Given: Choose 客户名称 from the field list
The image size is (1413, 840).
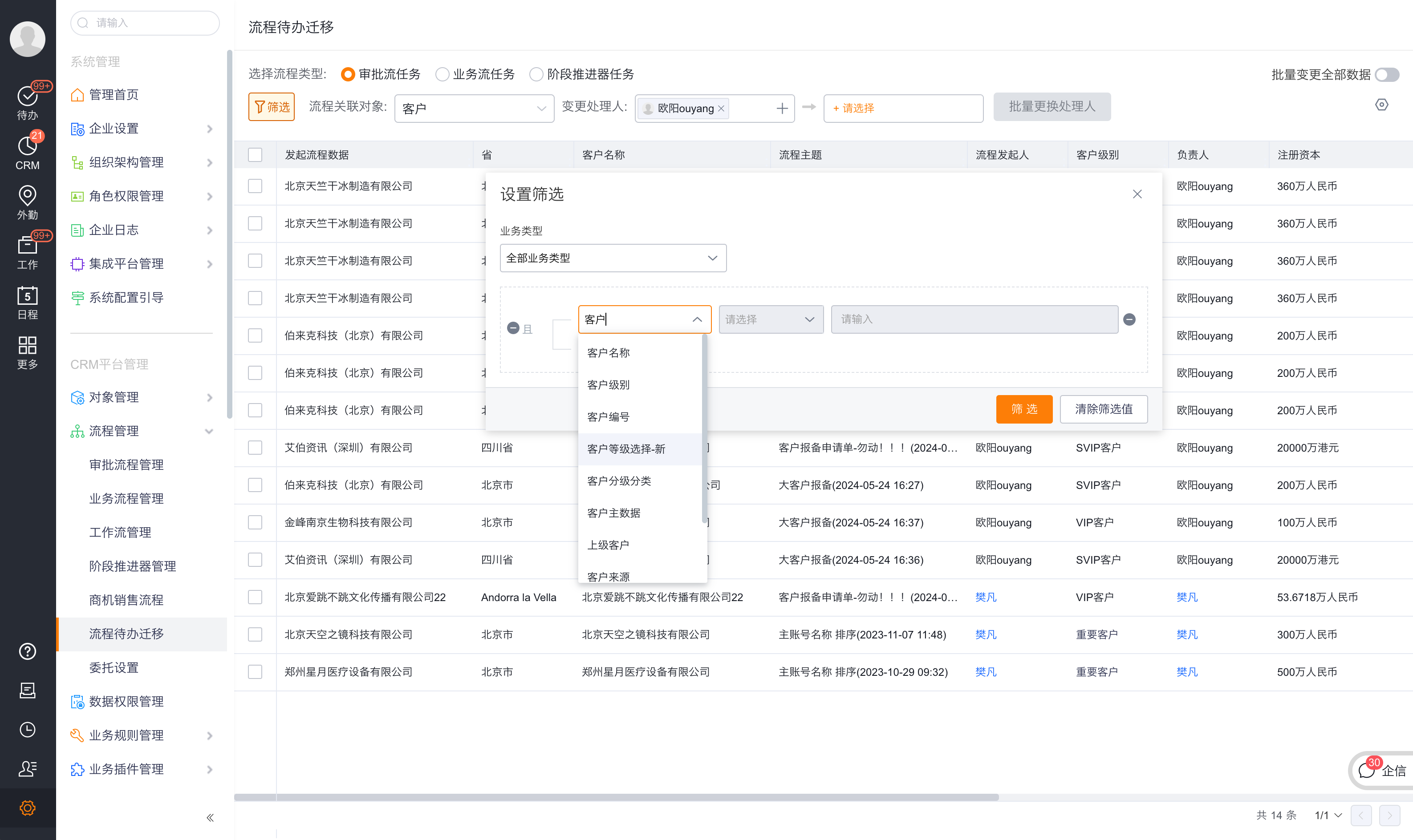Looking at the screenshot, I should pyautogui.click(x=640, y=353).
